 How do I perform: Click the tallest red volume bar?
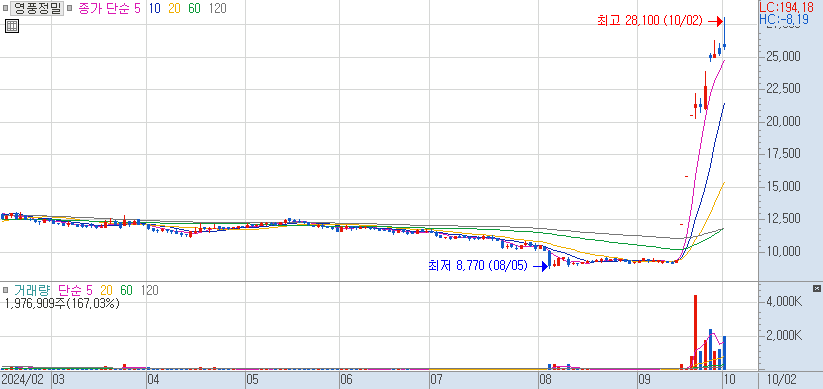695,332
